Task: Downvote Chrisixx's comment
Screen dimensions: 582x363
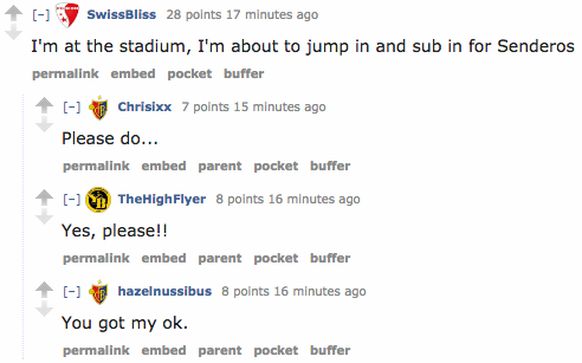Action: coord(44,124)
